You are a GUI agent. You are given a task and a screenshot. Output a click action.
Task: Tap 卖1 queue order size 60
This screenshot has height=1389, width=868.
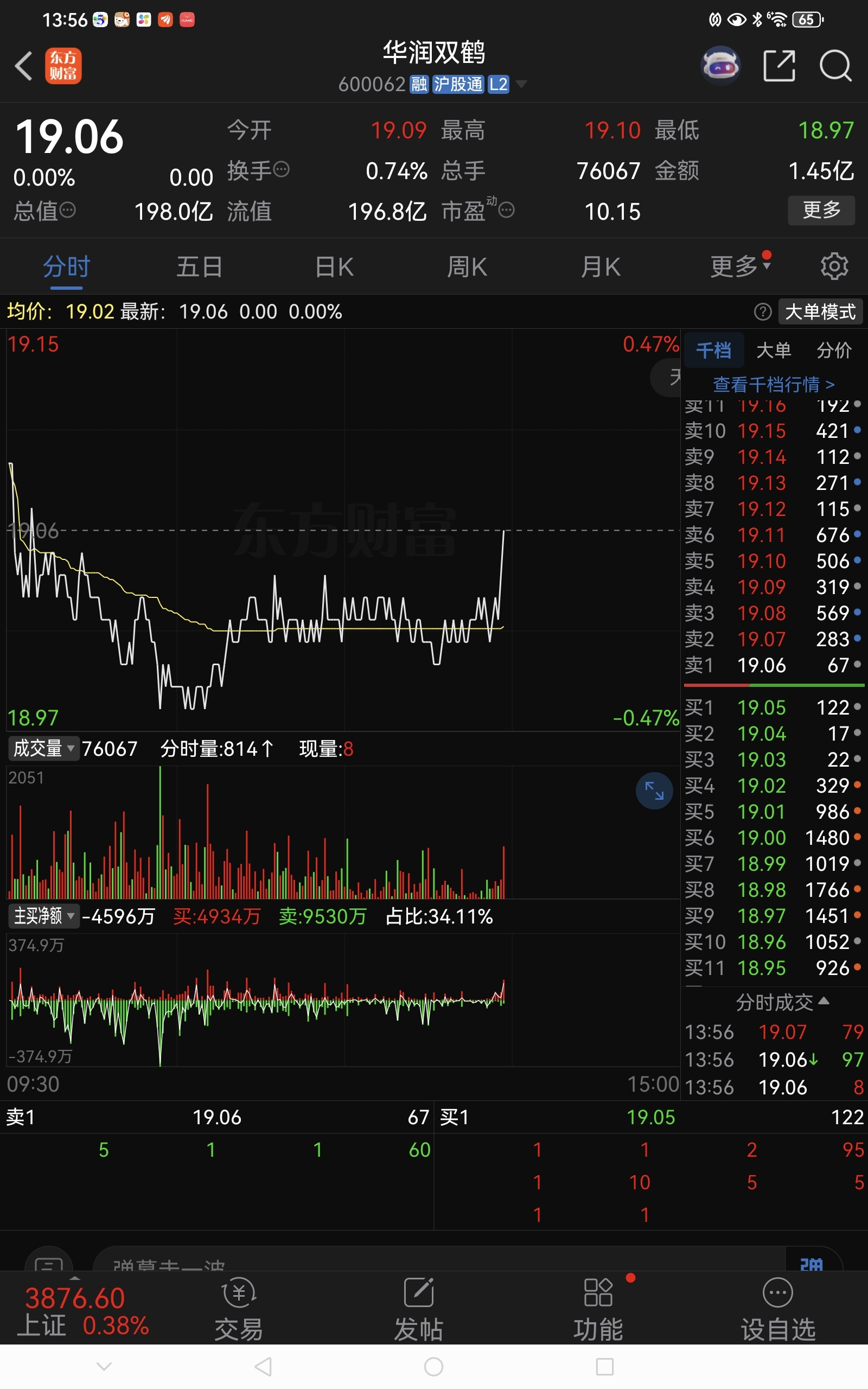[420, 1150]
